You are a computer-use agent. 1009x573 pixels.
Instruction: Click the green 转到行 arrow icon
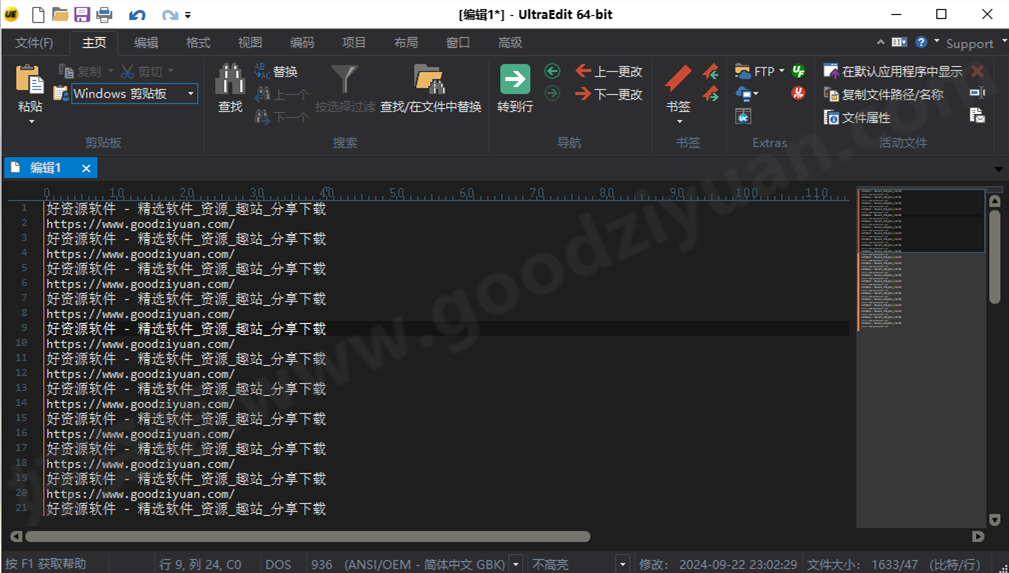pos(515,80)
